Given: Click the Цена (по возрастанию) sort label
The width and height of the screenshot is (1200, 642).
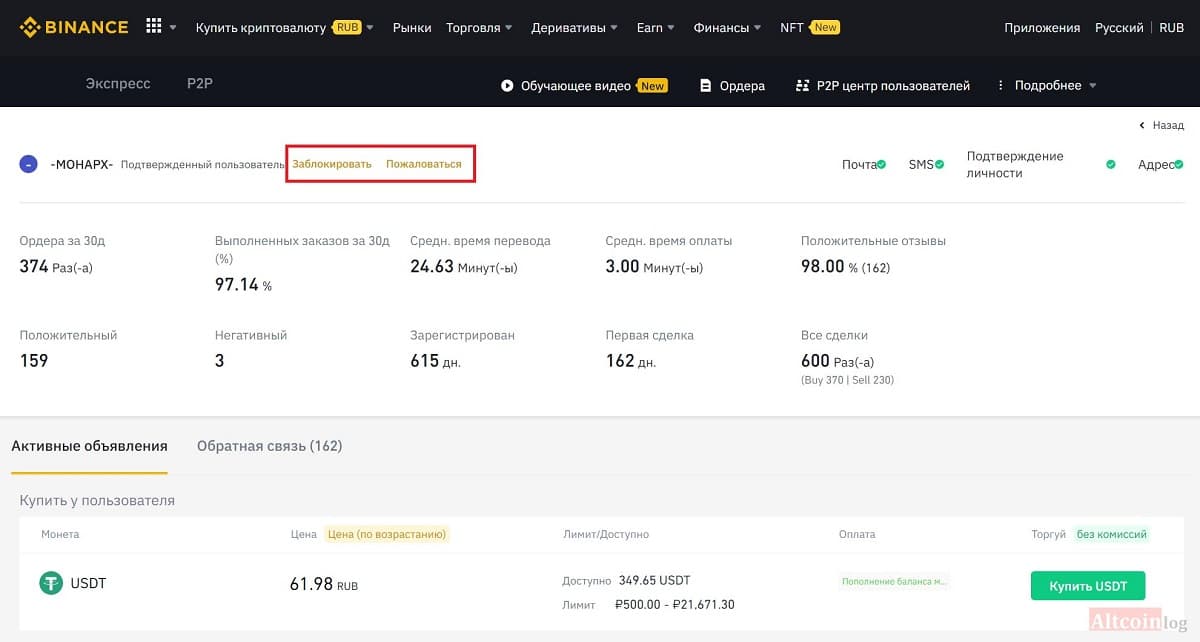Looking at the screenshot, I should pos(387,534).
